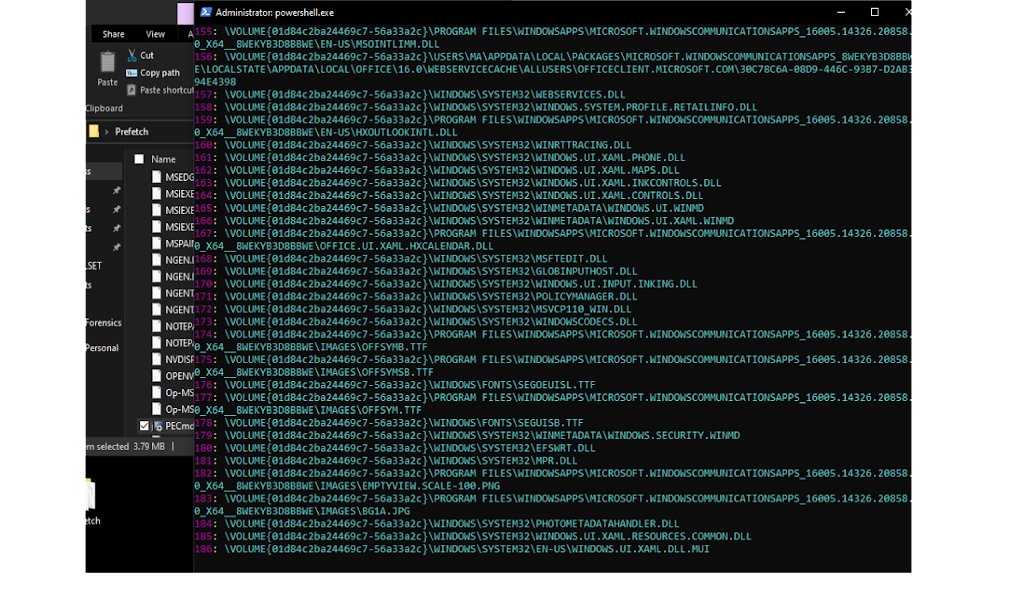Toggle the select-all checkbox beside Name
This screenshot has width=1024, height=606.
coord(139,159)
